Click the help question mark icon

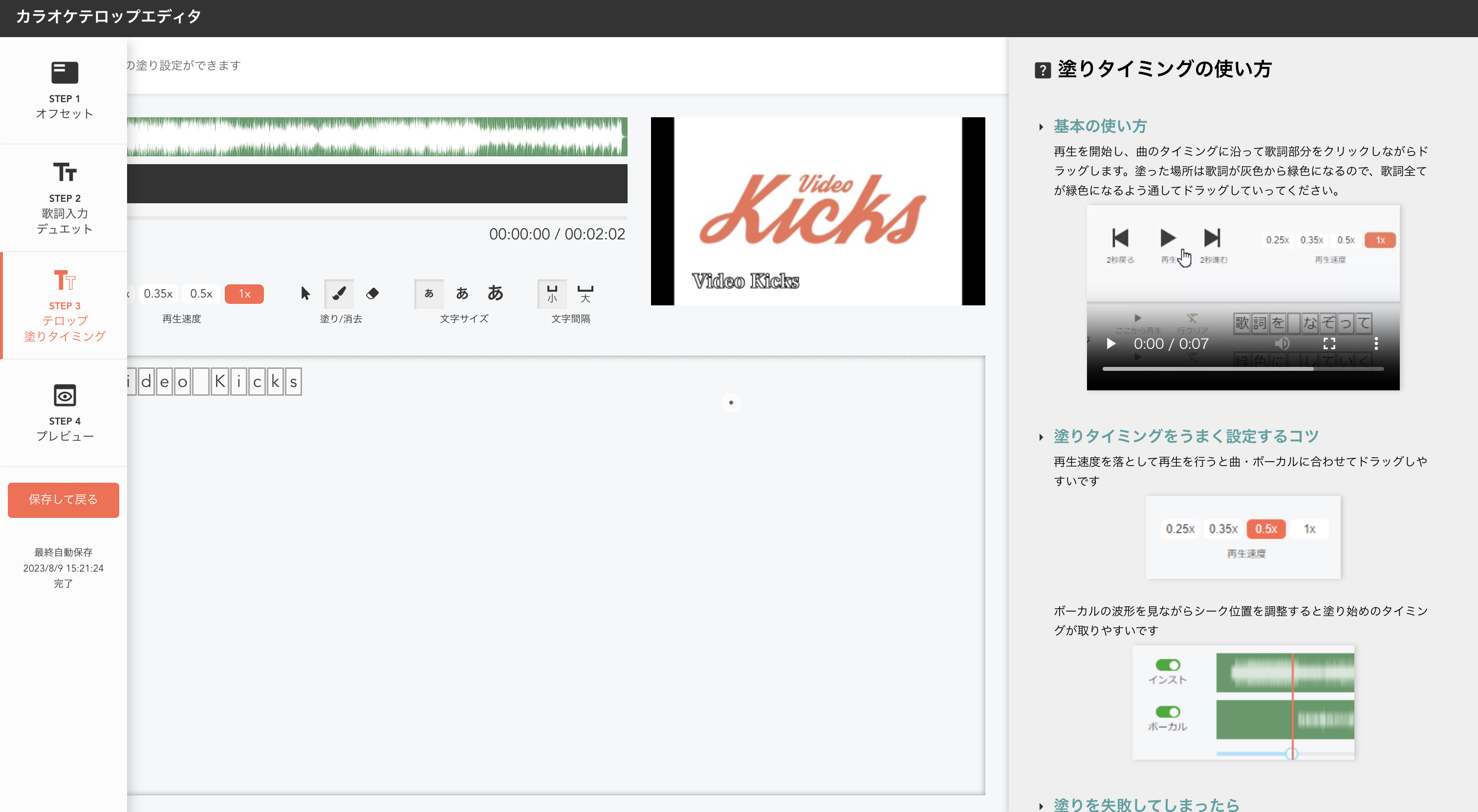pyautogui.click(x=1043, y=70)
